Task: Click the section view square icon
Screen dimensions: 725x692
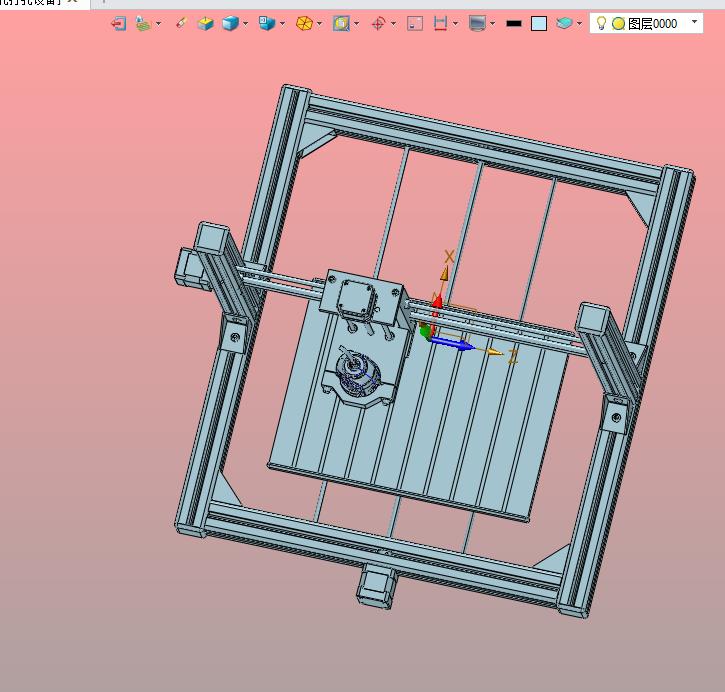Action: click(341, 23)
